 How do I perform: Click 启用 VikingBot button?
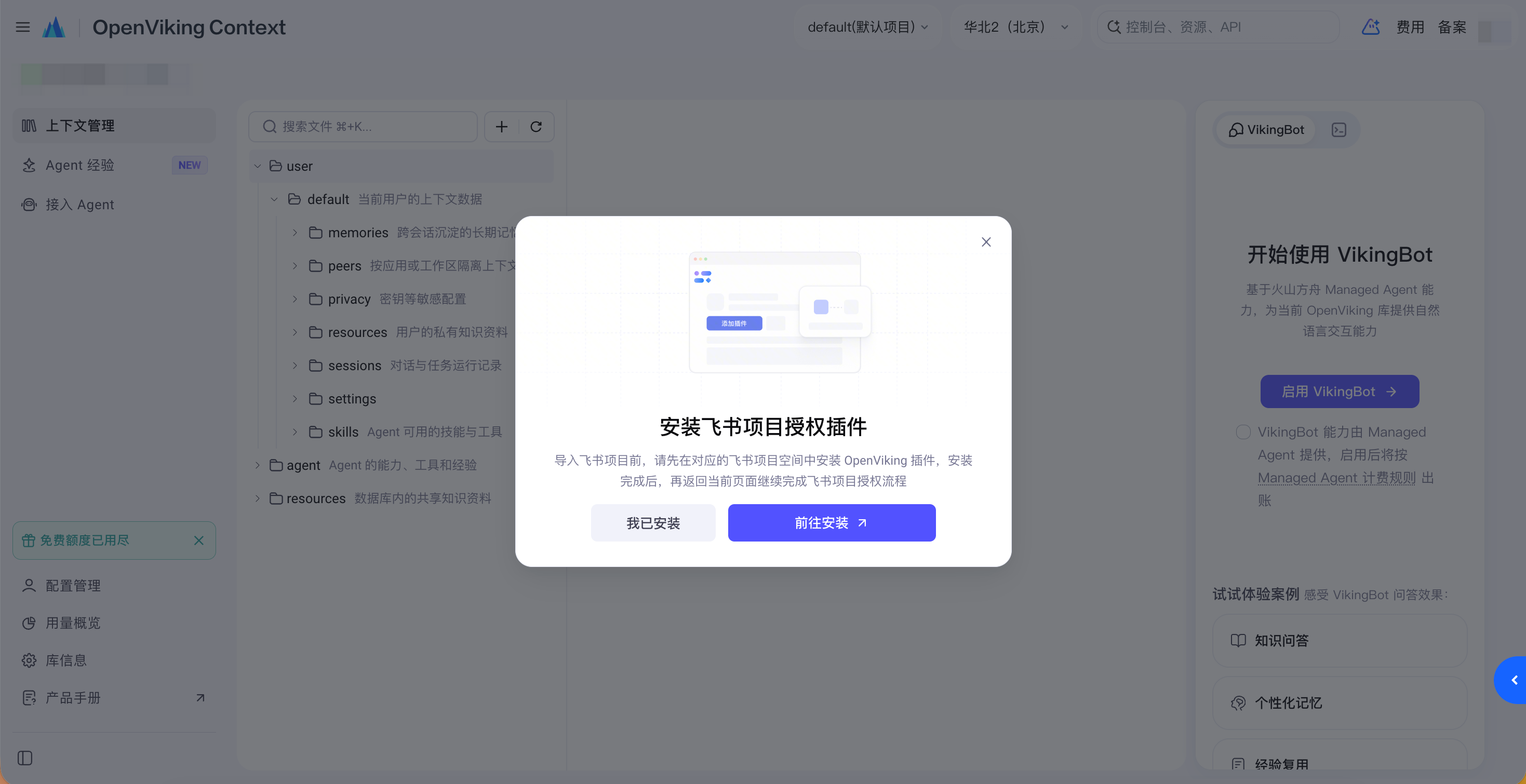coord(1340,391)
